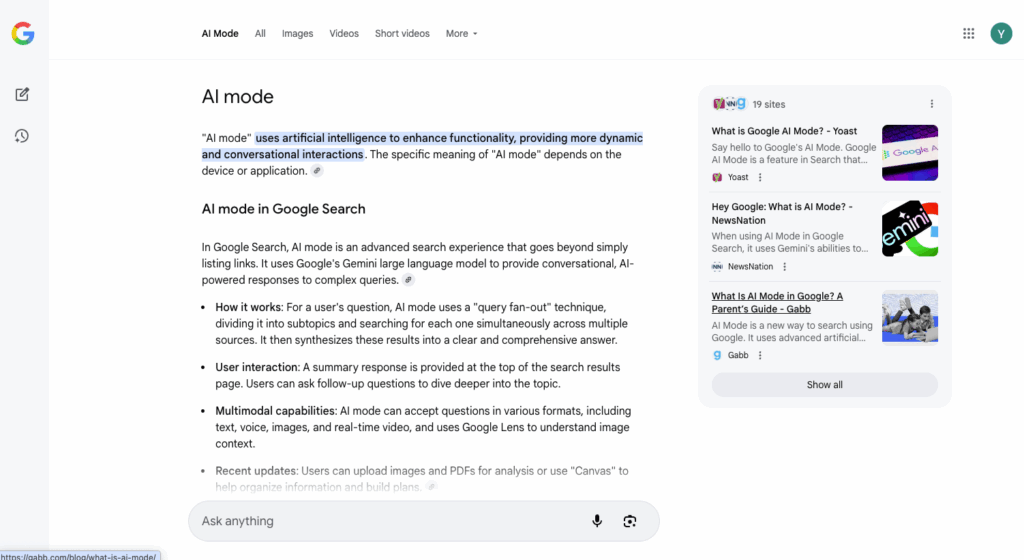The width and height of the screenshot is (1024, 560).
Task: Open the account profile avatar
Action: pyautogui.click(x=1001, y=33)
